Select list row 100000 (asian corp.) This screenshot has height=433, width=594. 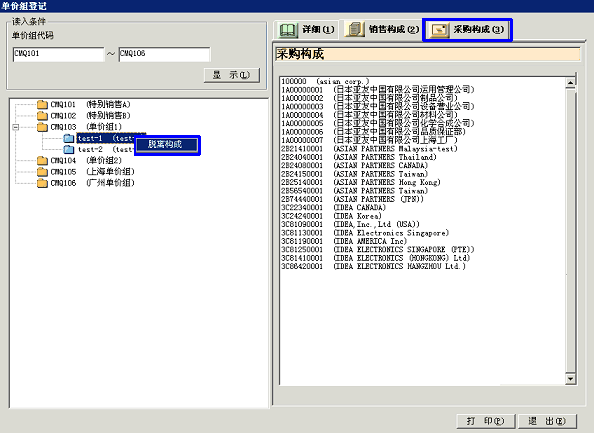pyautogui.click(x=325, y=81)
